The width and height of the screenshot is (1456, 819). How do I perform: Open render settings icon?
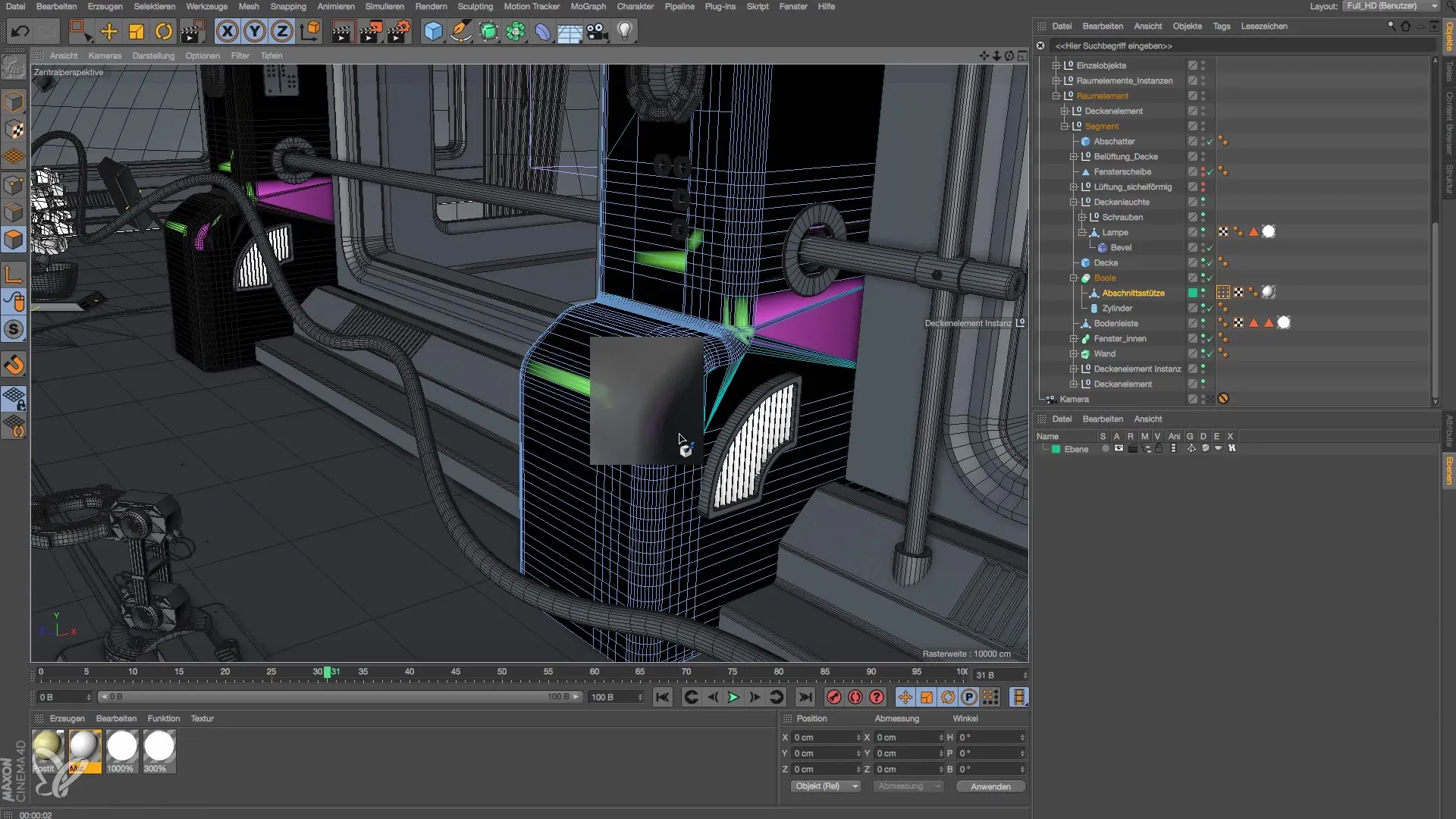(x=399, y=31)
